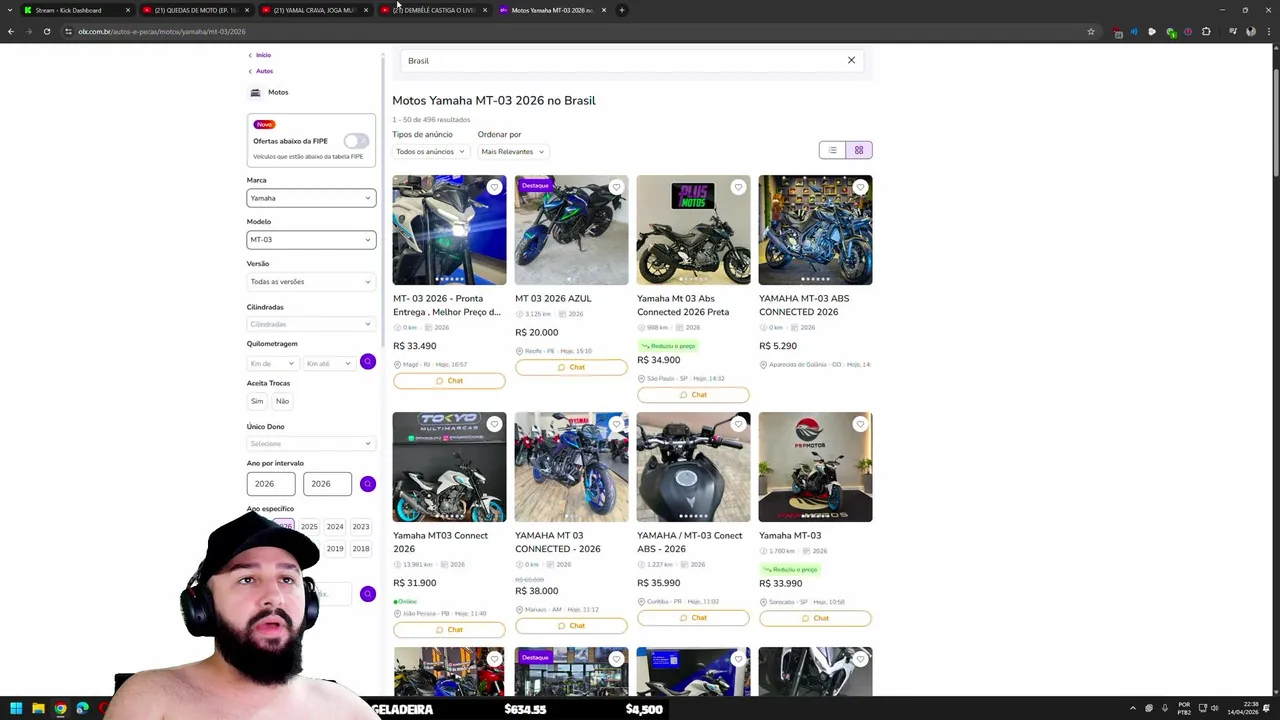Click Chat on MT-03 2026 Pronta Entrega listing
1280x720 pixels.
[449, 381]
